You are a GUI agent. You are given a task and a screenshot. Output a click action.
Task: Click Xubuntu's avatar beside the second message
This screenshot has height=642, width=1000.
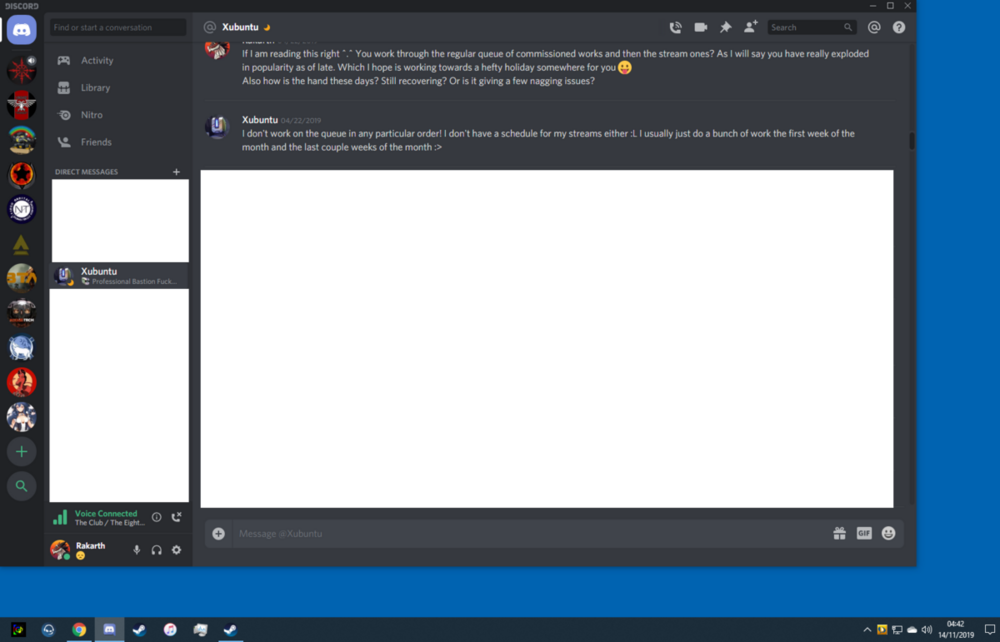tap(217, 127)
